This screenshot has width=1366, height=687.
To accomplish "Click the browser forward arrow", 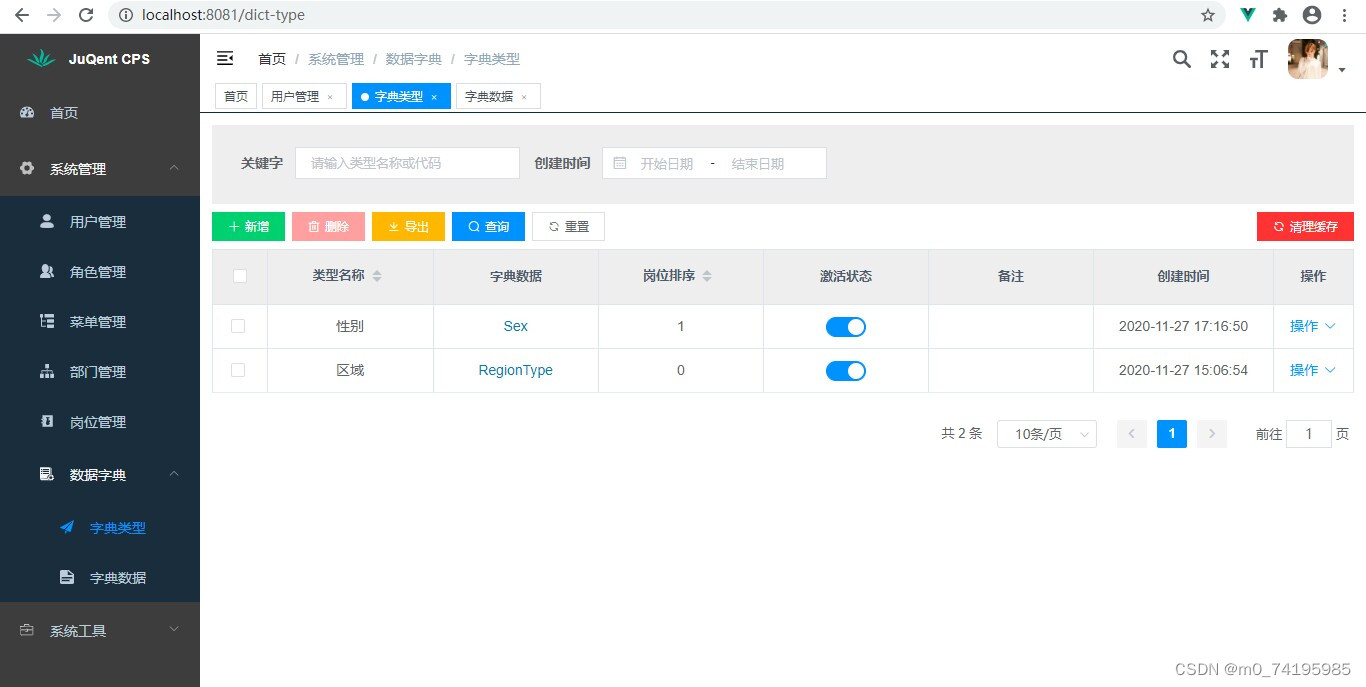I will pos(53,15).
